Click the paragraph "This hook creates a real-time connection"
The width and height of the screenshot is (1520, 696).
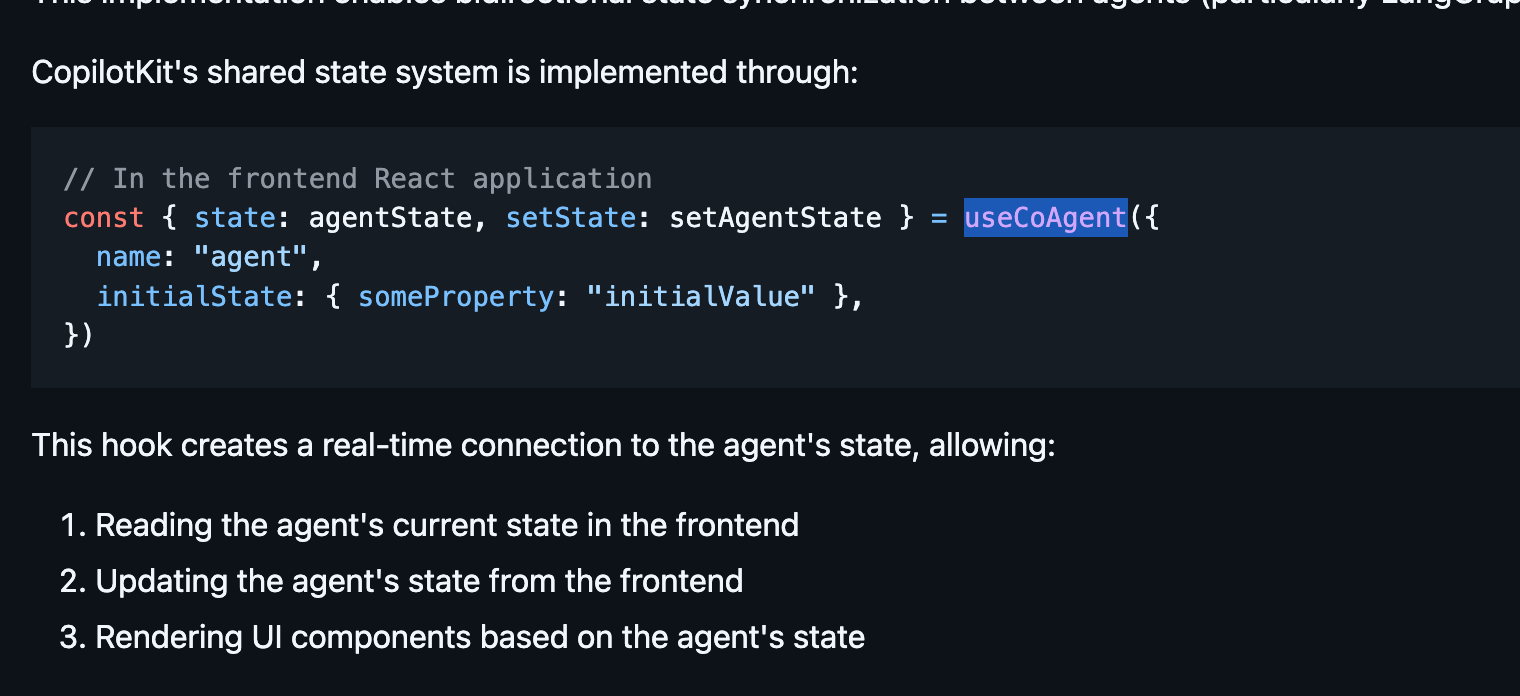544,445
